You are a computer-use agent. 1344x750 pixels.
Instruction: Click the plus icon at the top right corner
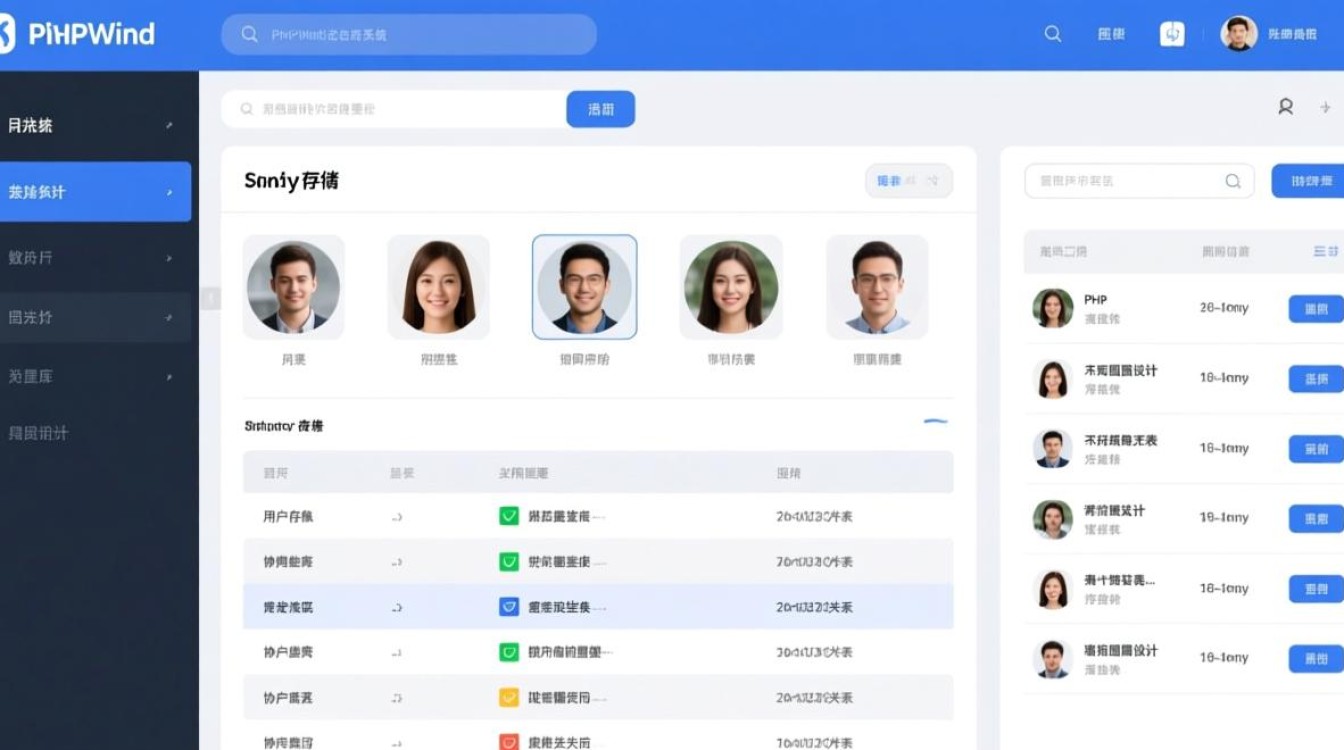[1326, 106]
